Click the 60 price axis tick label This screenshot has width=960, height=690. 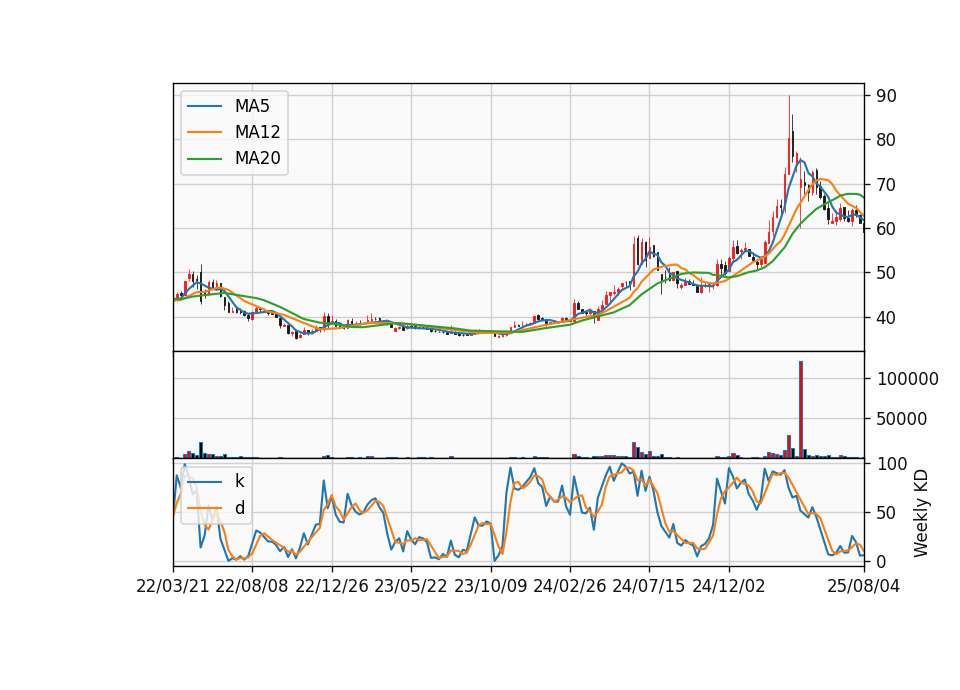click(x=886, y=229)
